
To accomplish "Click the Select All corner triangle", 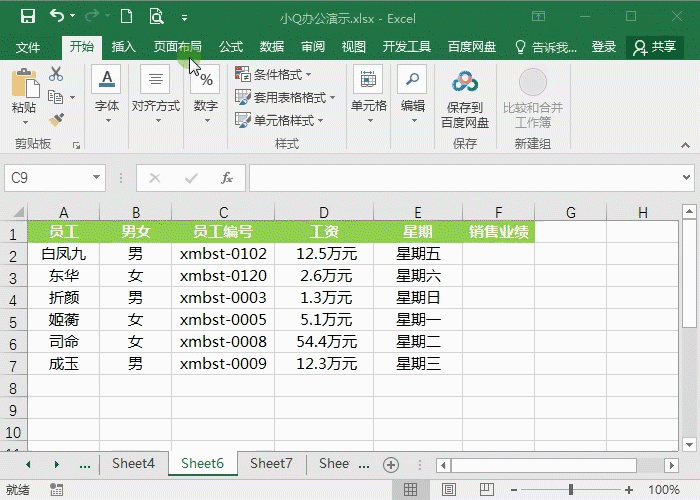I will point(18,212).
